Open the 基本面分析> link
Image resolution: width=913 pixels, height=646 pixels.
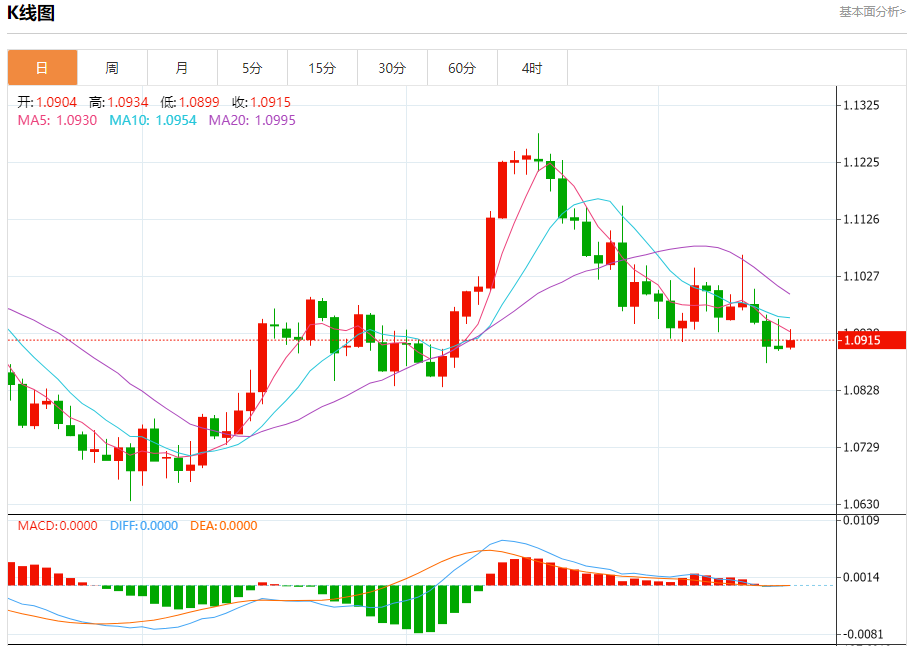(872, 12)
